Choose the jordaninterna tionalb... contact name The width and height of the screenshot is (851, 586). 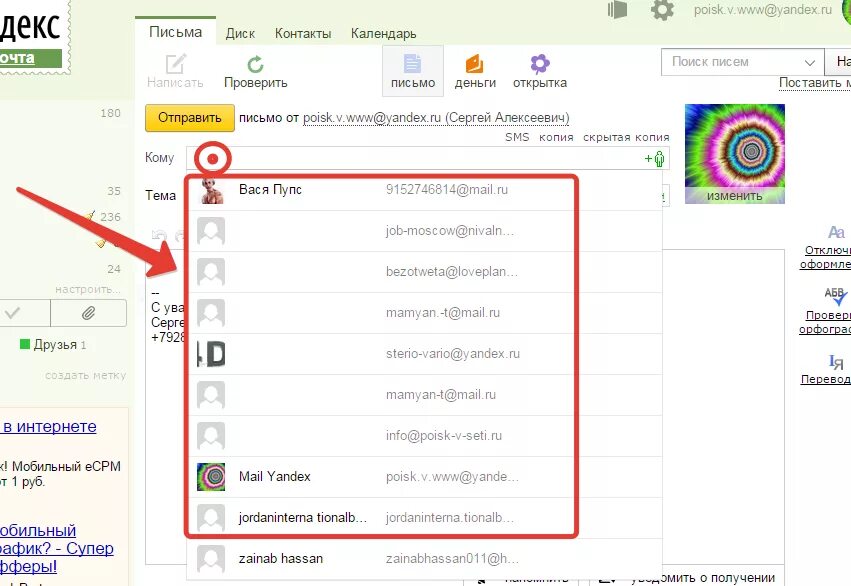click(x=303, y=518)
